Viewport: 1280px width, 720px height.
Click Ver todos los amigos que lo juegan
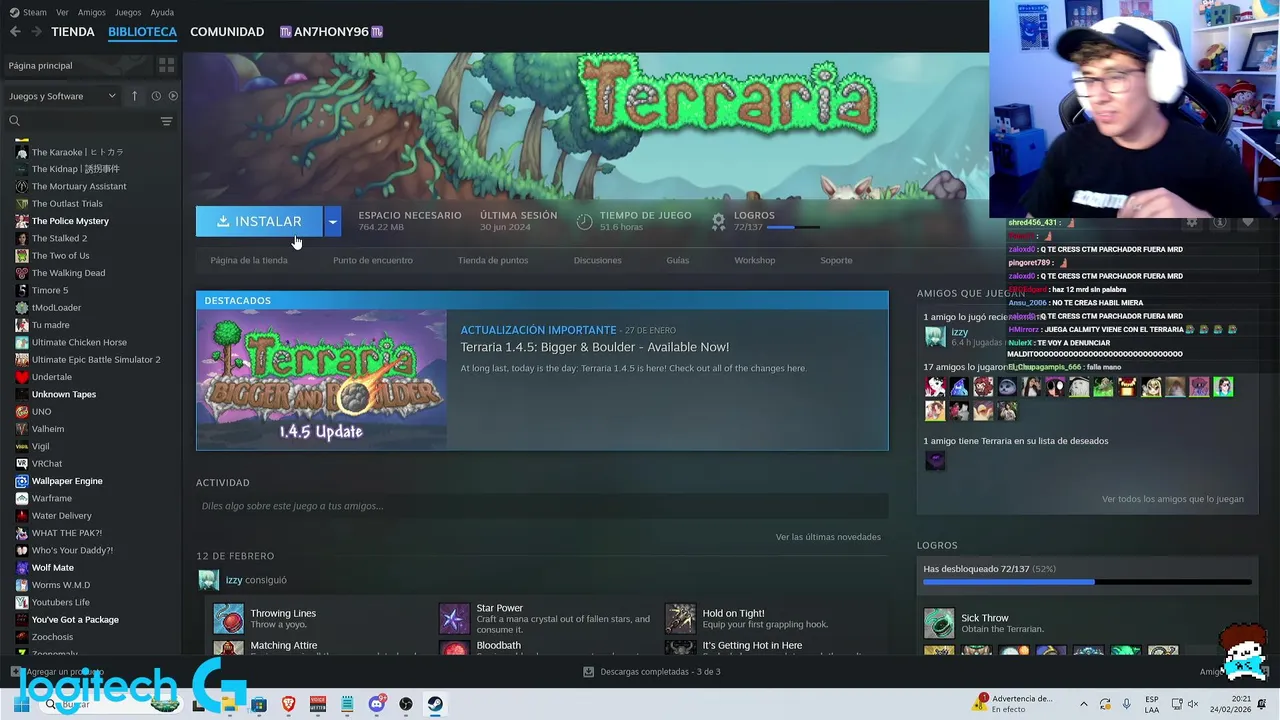(x=1173, y=499)
